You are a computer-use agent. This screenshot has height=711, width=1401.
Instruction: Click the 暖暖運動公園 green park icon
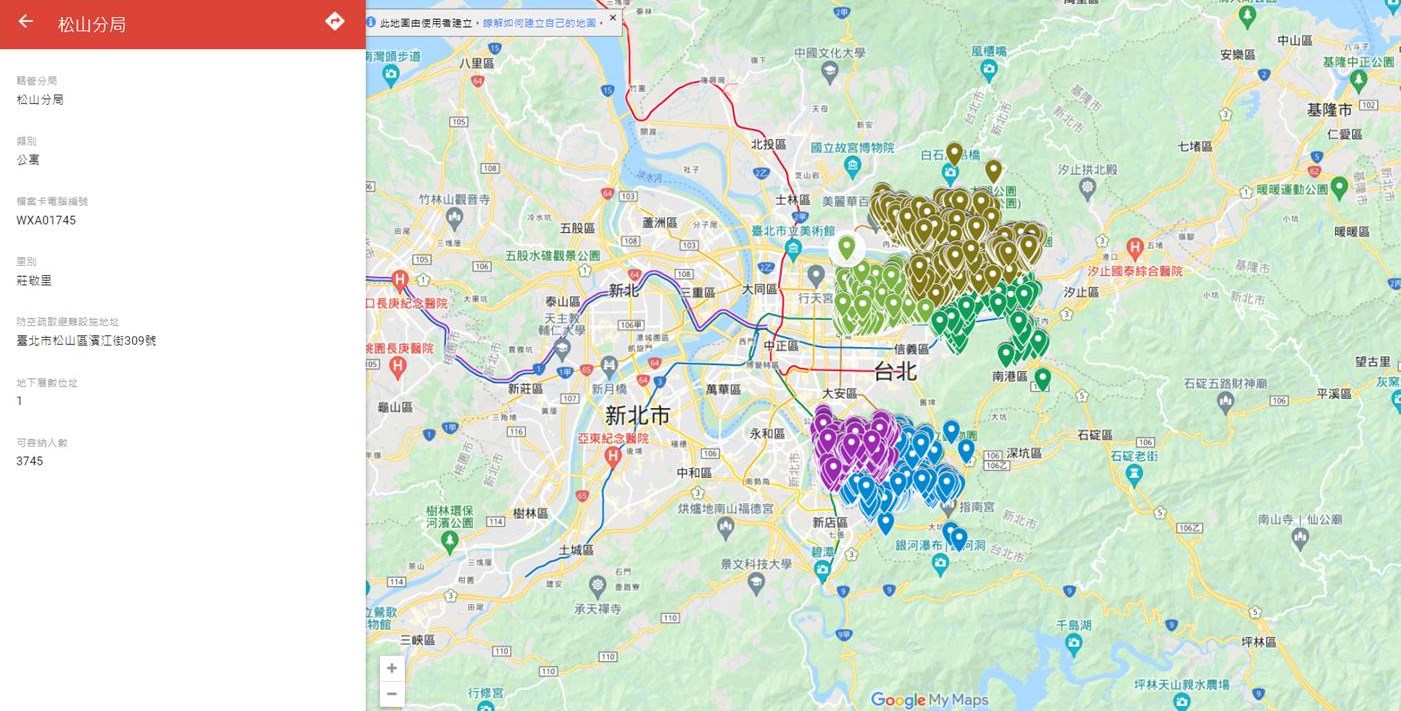[x=1339, y=187]
